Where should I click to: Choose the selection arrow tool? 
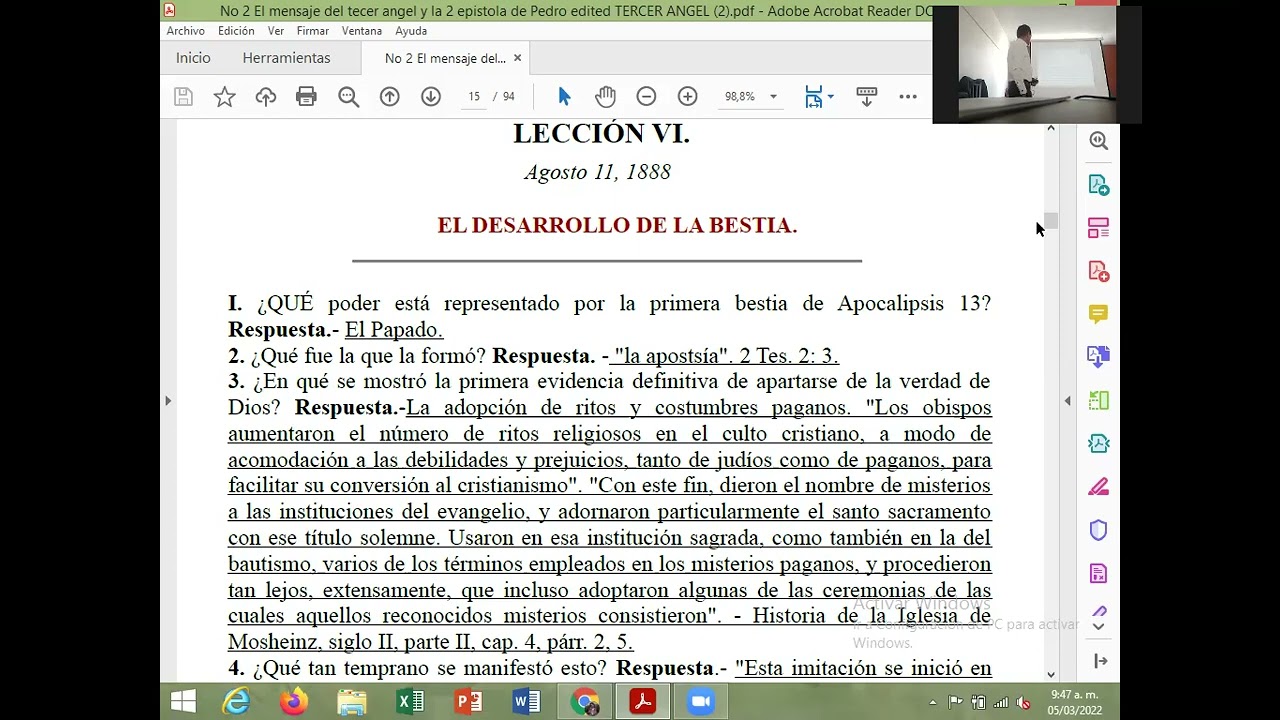click(564, 96)
